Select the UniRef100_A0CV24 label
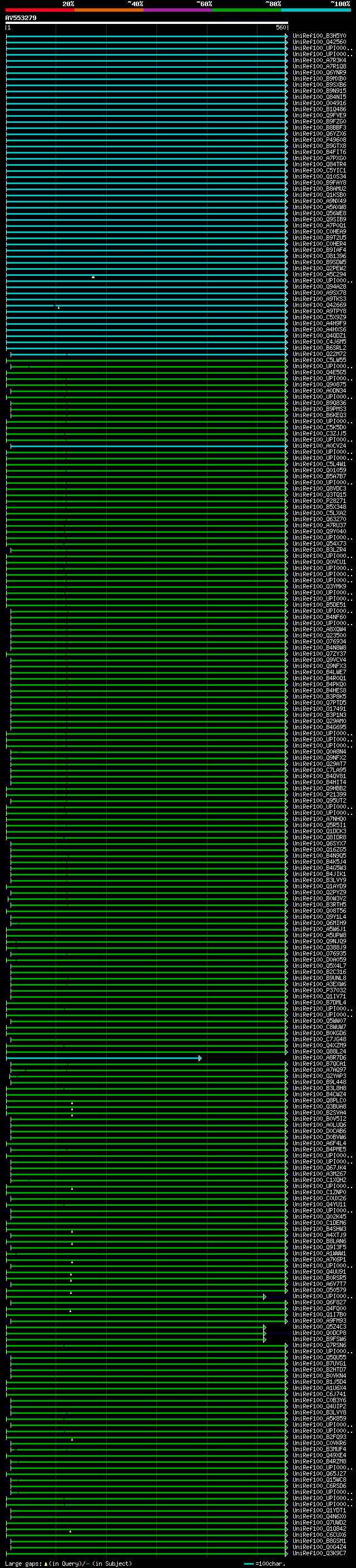The height and width of the screenshot is (1568, 356). coord(319,446)
